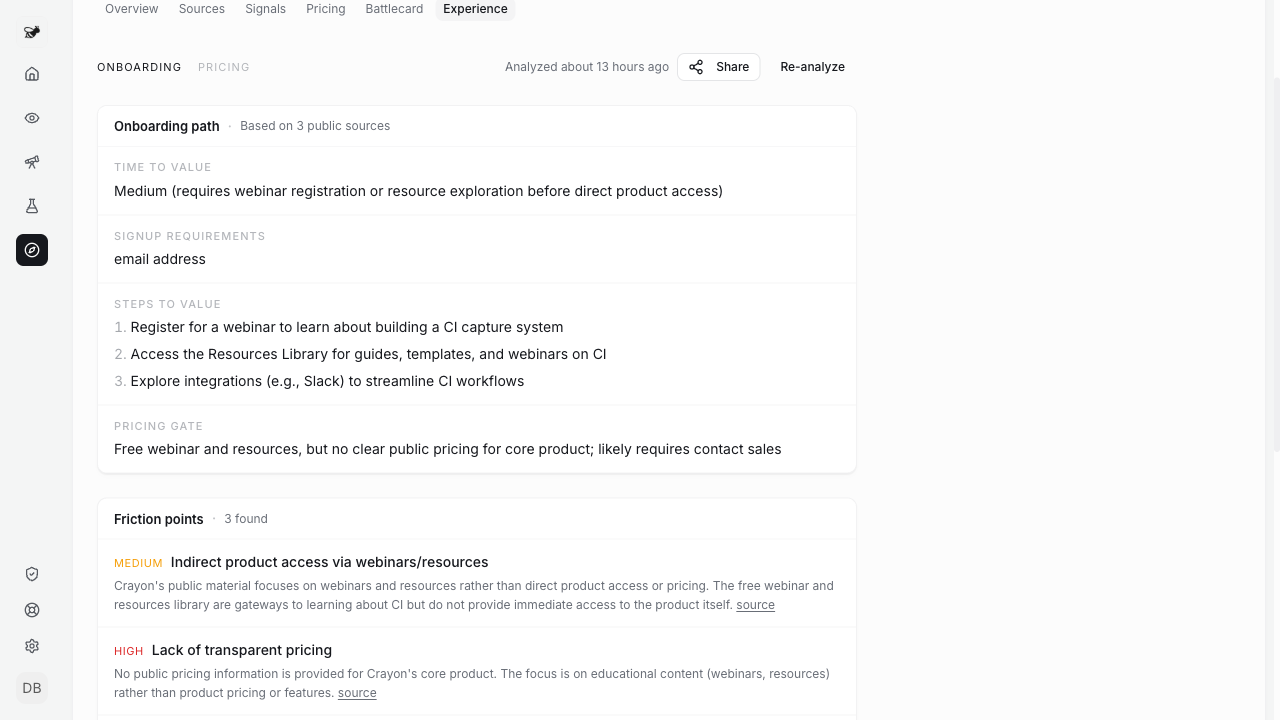Select the PRICING sub-tab
Viewport: 1280px width, 720px height.
coord(224,67)
